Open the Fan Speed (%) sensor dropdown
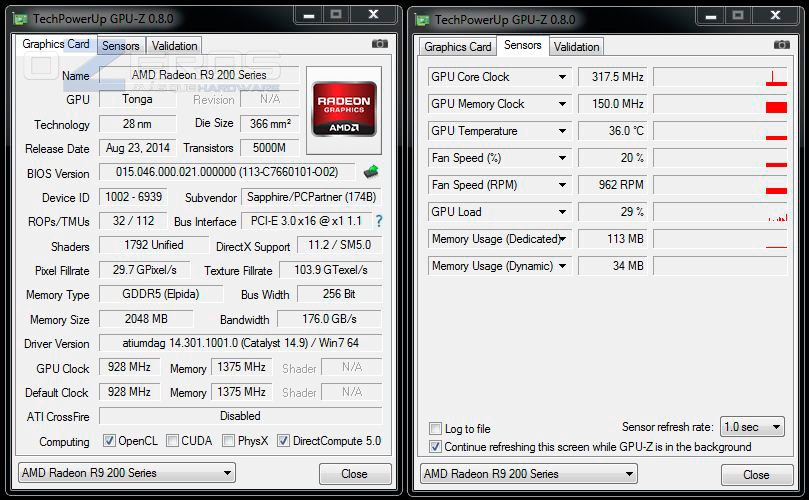 562,158
